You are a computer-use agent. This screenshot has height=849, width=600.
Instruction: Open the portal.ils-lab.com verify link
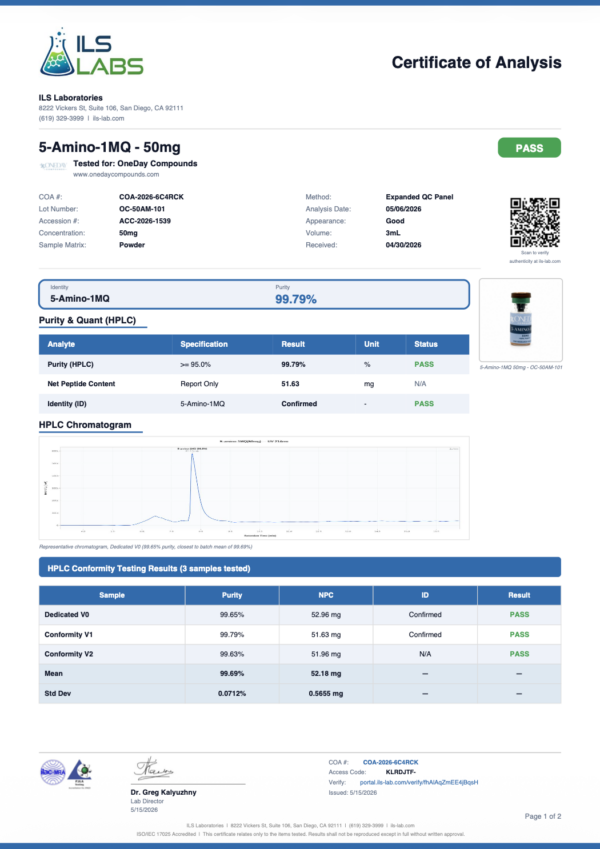pyautogui.click(x=419, y=782)
